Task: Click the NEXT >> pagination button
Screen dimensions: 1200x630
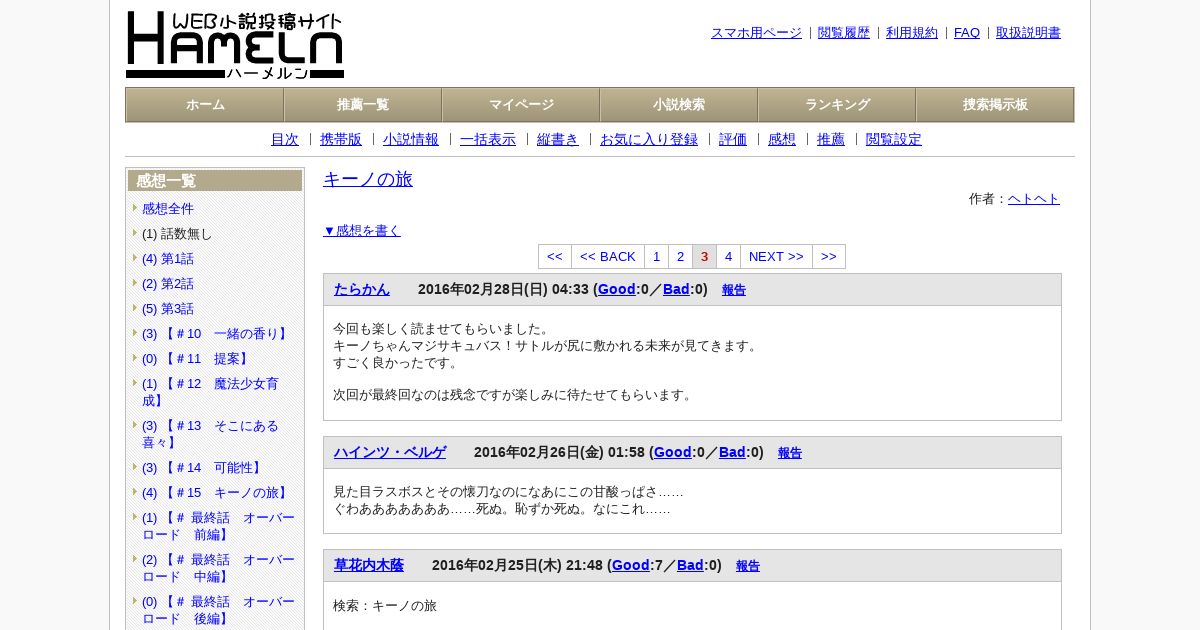Action: [776, 257]
